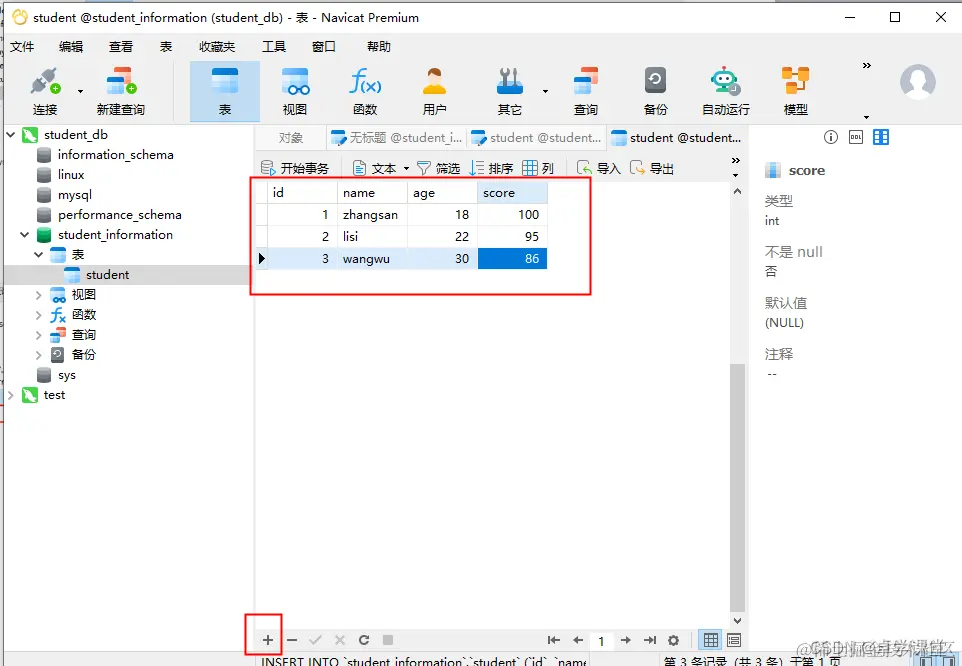This screenshot has width=962, height=666.
Task: Click the 排序 sort button
Action: pyautogui.click(x=491, y=168)
